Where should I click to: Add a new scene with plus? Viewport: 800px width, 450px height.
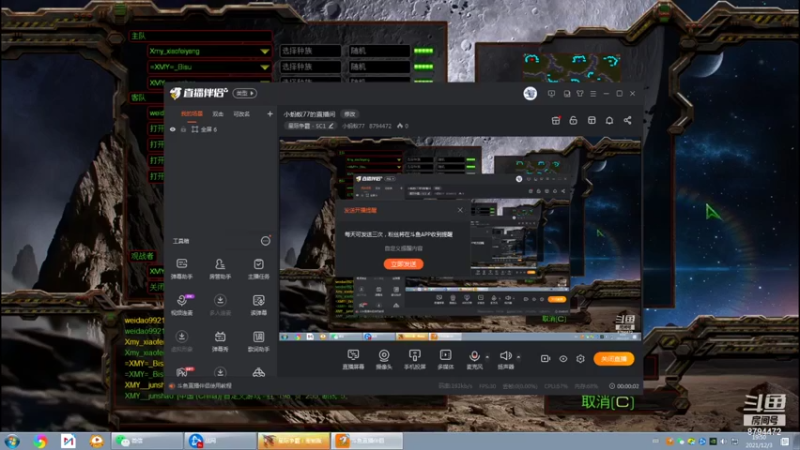[x=270, y=114]
